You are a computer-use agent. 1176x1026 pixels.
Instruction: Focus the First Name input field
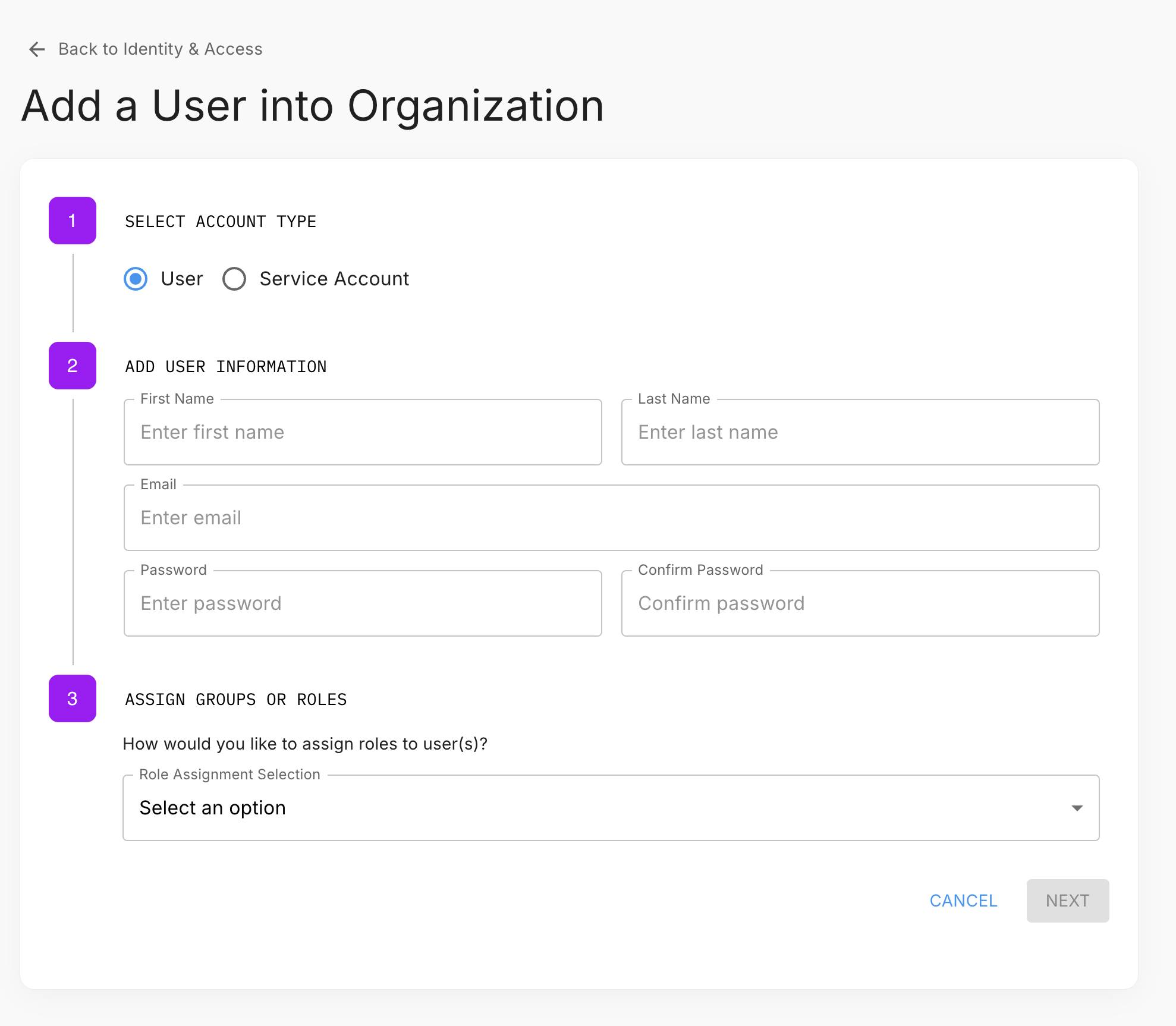(x=363, y=432)
